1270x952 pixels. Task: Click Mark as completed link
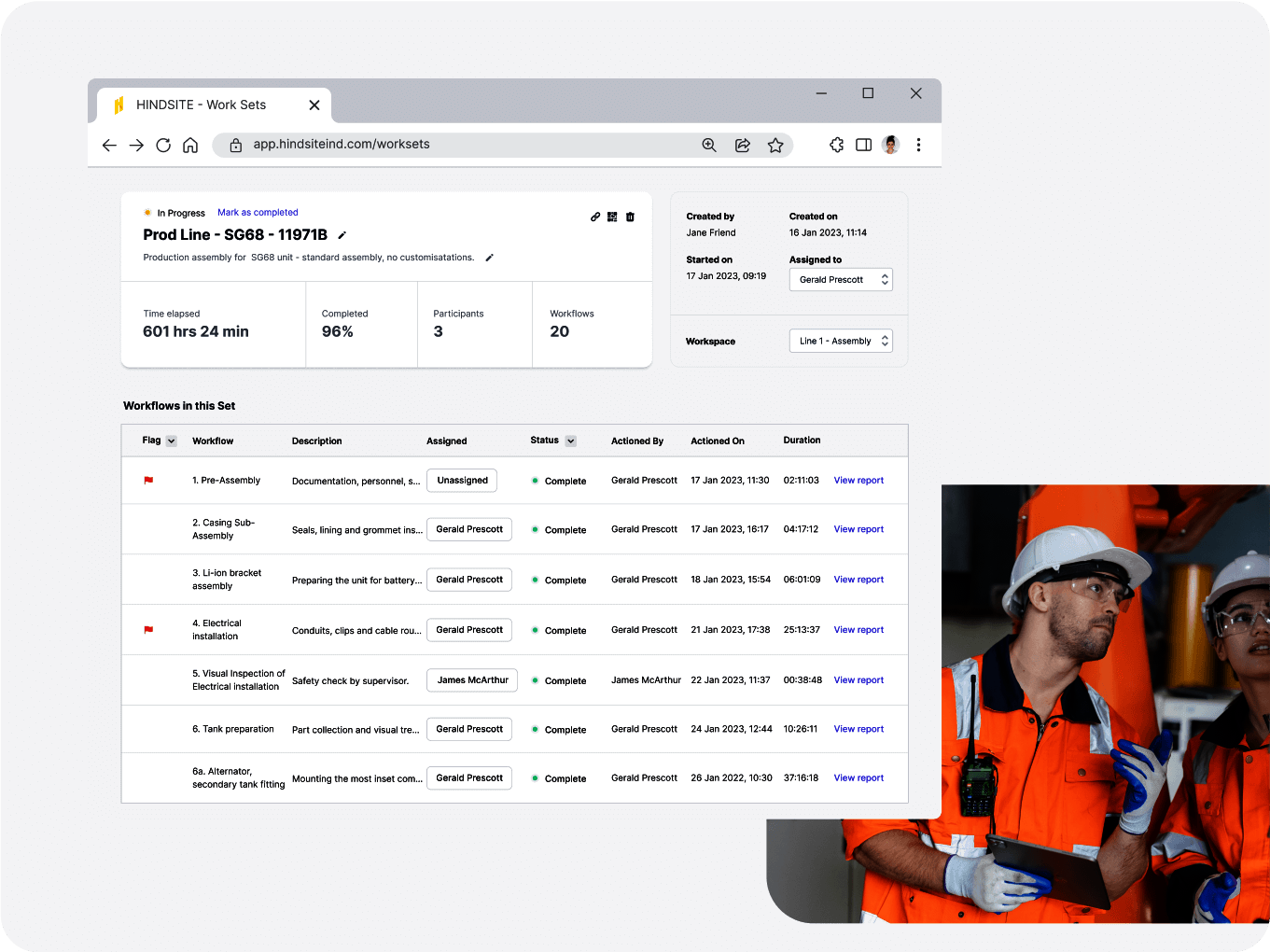pyautogui.click(x=258, y=213)
